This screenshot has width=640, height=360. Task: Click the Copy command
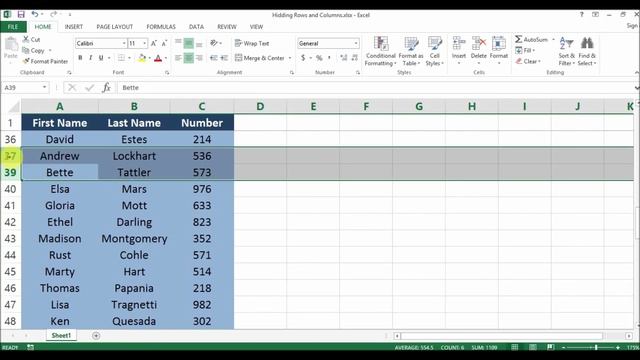pyautogui.click(x=33, y=51)
